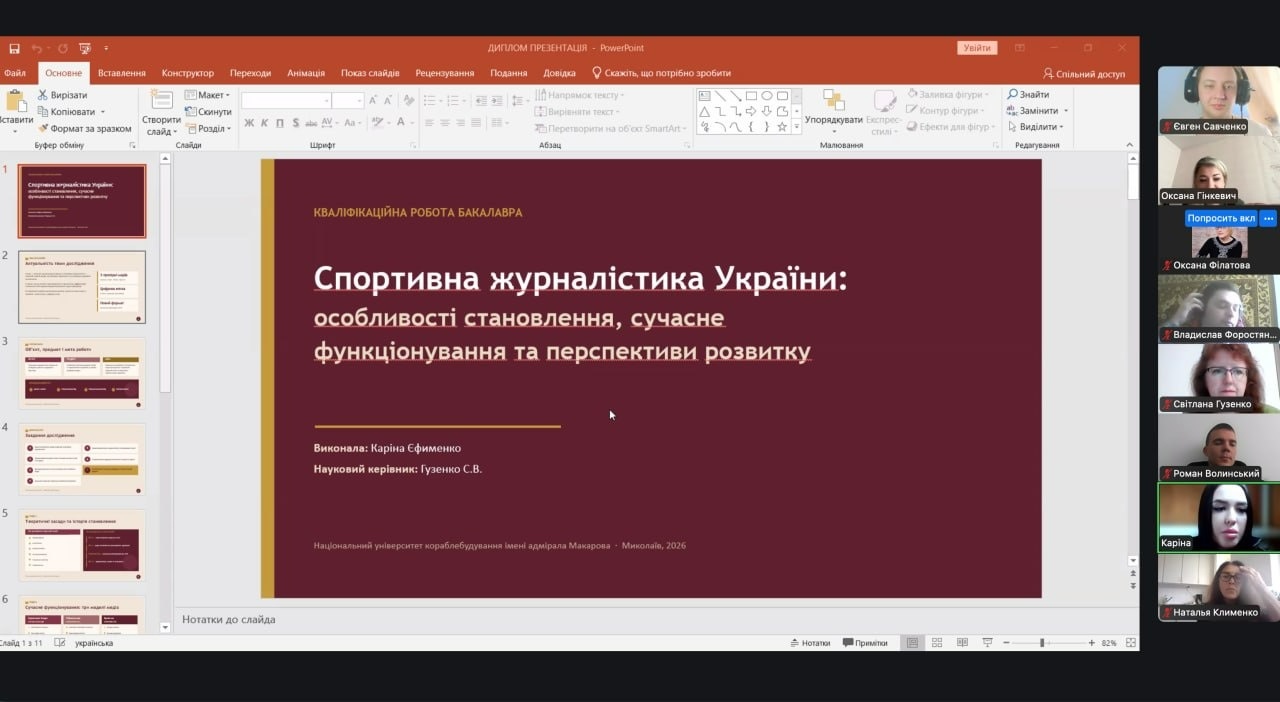Screen dimensions: 1280x702
Task: Open Упорядкувати arrange menu
Action: click(x=834, y=112)
